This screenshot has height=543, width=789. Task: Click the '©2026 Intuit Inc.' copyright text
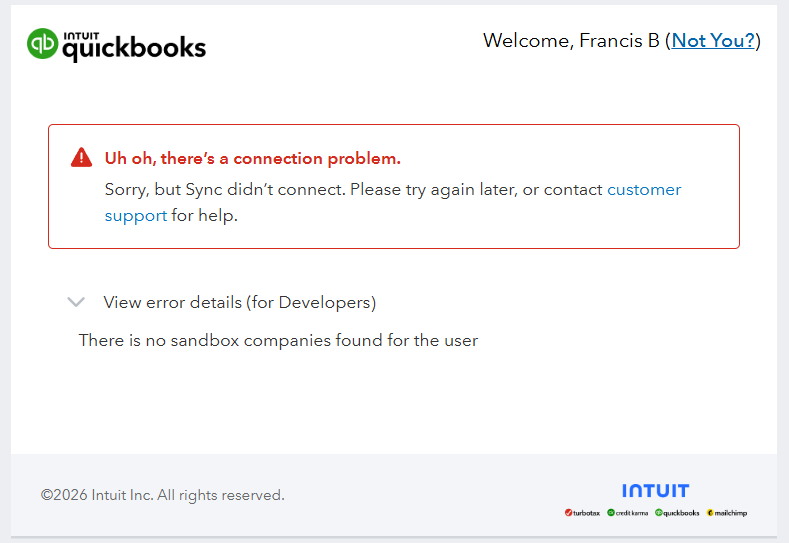click(162, 495)
